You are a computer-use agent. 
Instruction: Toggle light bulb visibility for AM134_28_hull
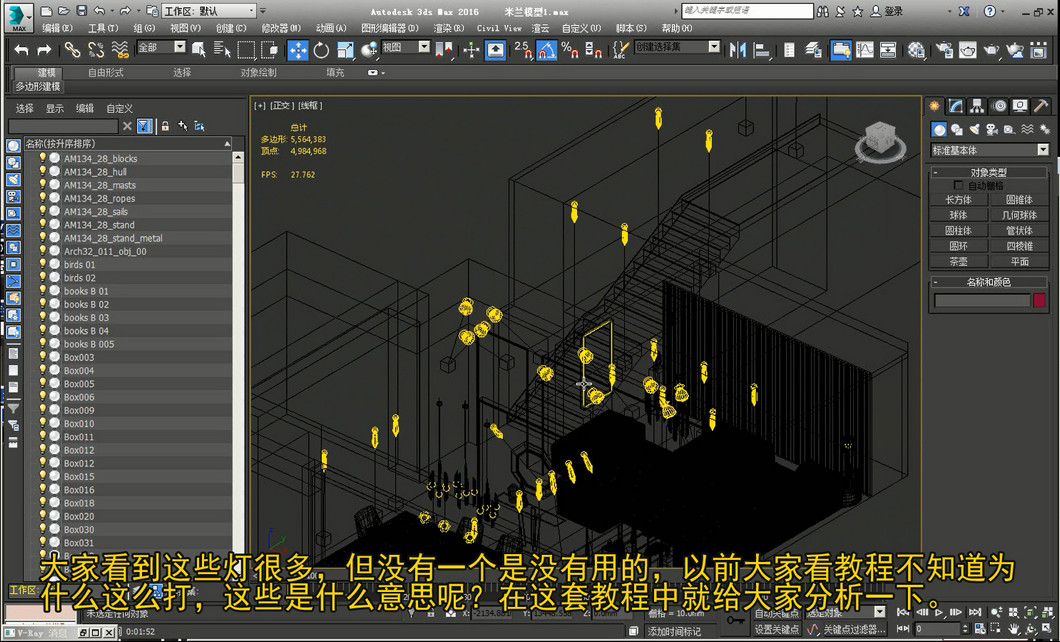point(42,172)
